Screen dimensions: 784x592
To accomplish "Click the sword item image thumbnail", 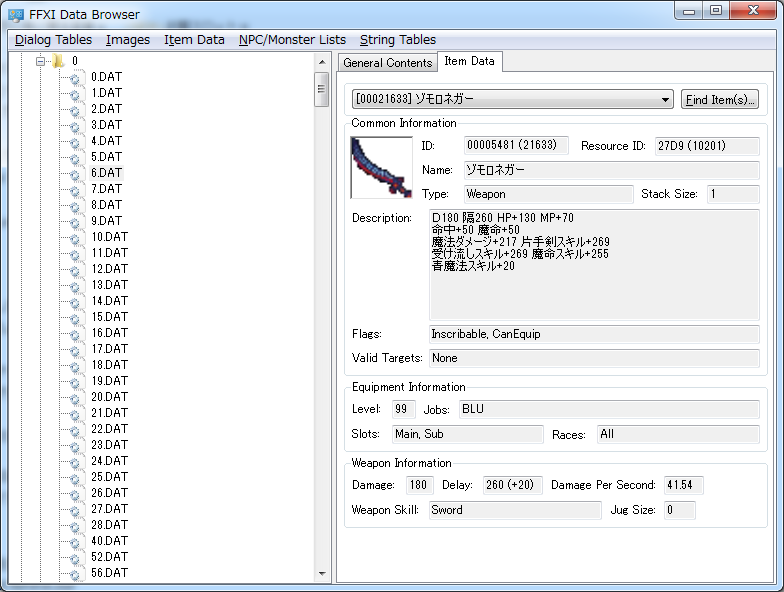I will [382, 168].
